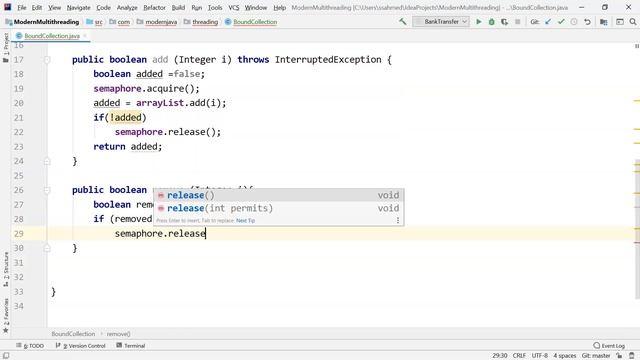Select release(int permits) completion suggestion
Screen dimensions: 640x360
coord(278,208)
